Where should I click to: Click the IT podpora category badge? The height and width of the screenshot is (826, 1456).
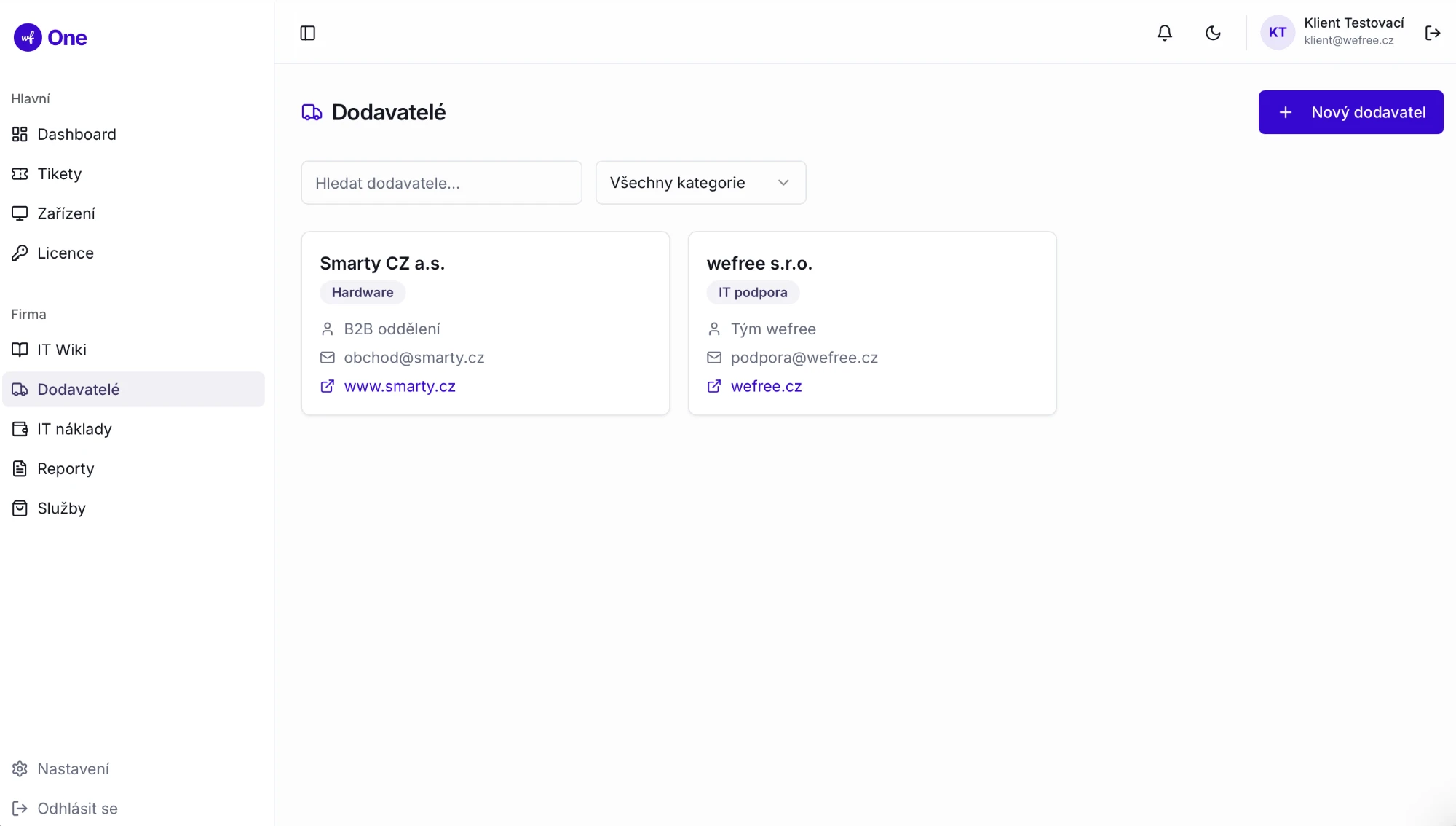tap(753, 292)
